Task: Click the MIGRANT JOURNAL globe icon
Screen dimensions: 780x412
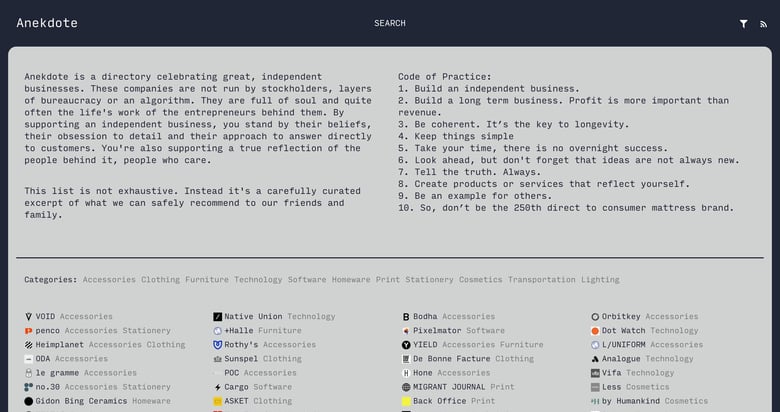Action: [406, 387]
